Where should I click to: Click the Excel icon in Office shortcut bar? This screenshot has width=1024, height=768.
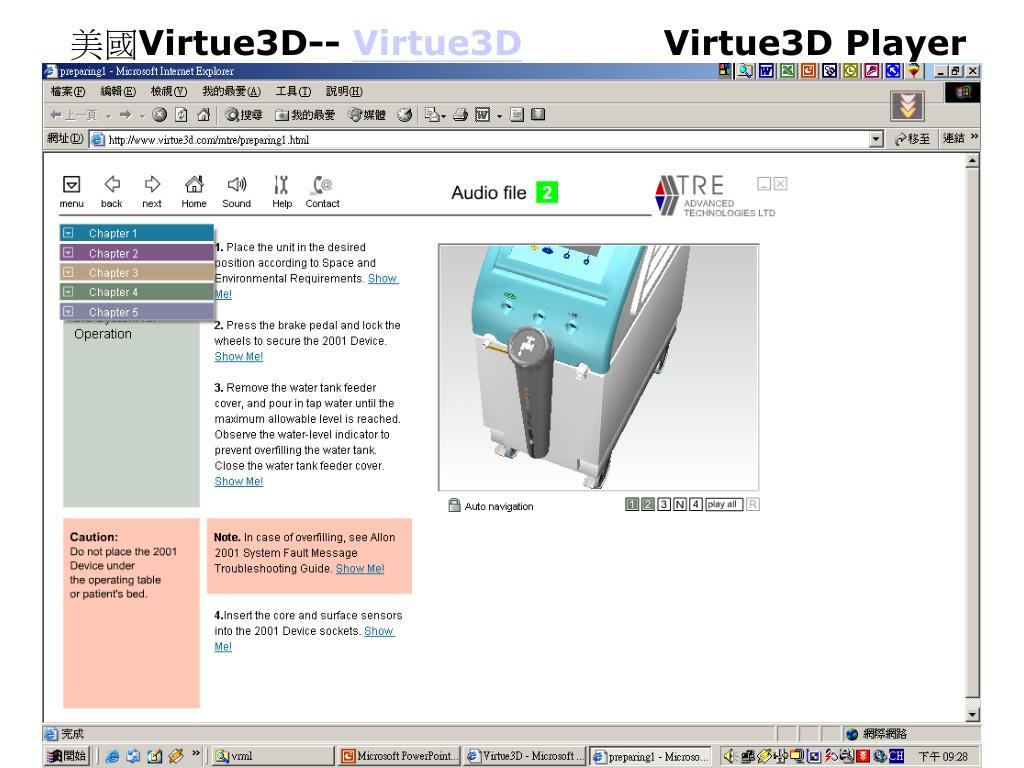788,71
